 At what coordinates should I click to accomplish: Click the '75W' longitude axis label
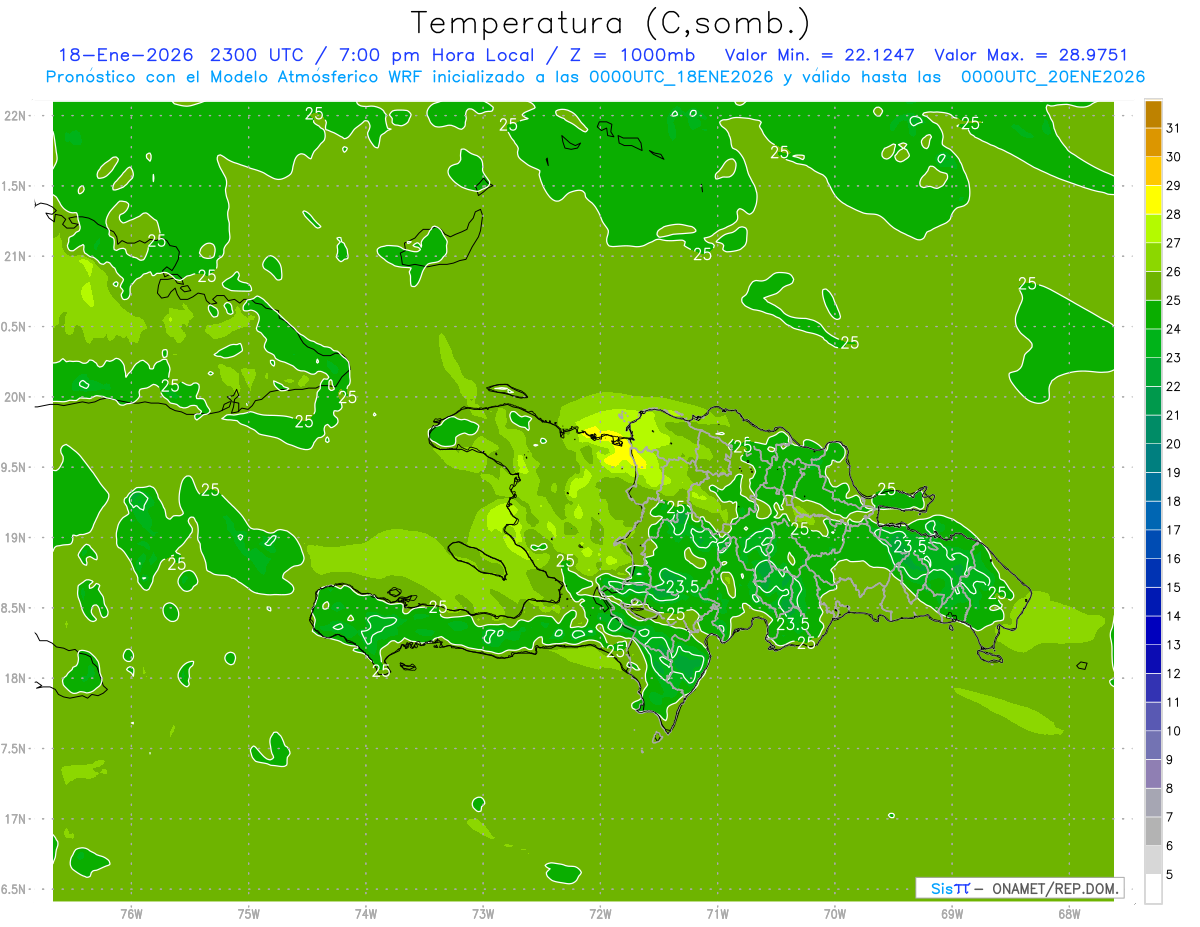[x=248, y=914]
